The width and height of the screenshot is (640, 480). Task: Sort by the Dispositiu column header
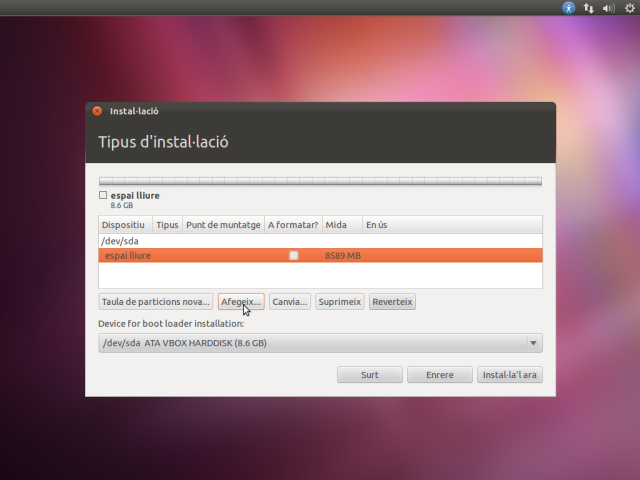click(125, 225)
